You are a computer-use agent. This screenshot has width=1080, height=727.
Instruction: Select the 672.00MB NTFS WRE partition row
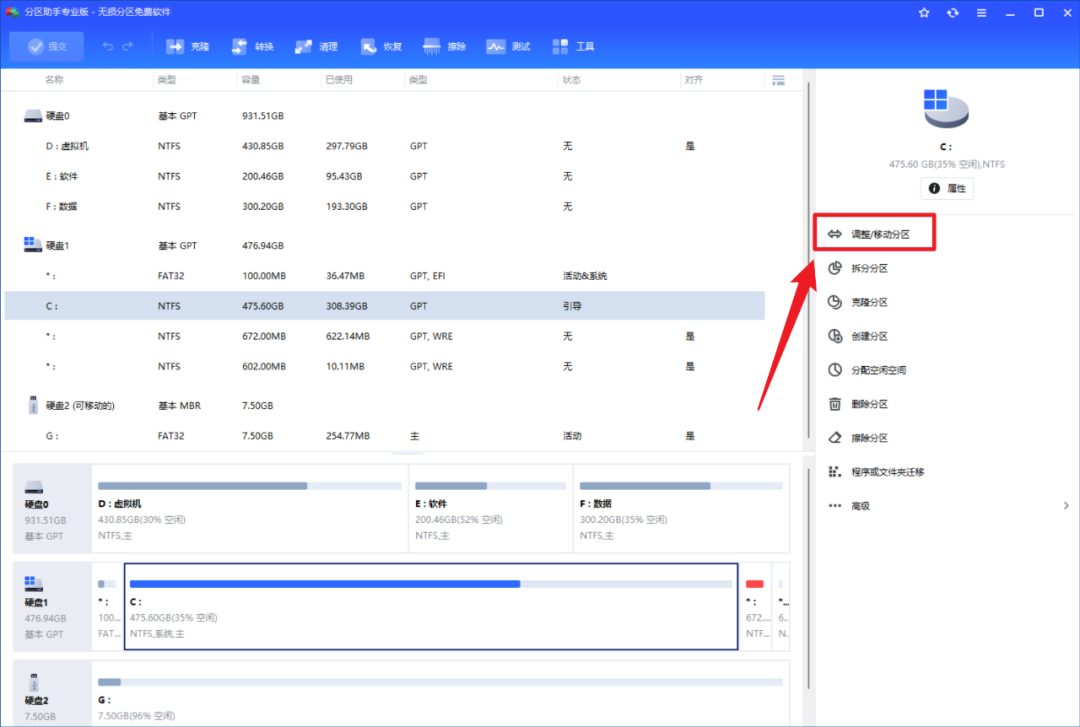pyautogui.click(x=384, y=336)
